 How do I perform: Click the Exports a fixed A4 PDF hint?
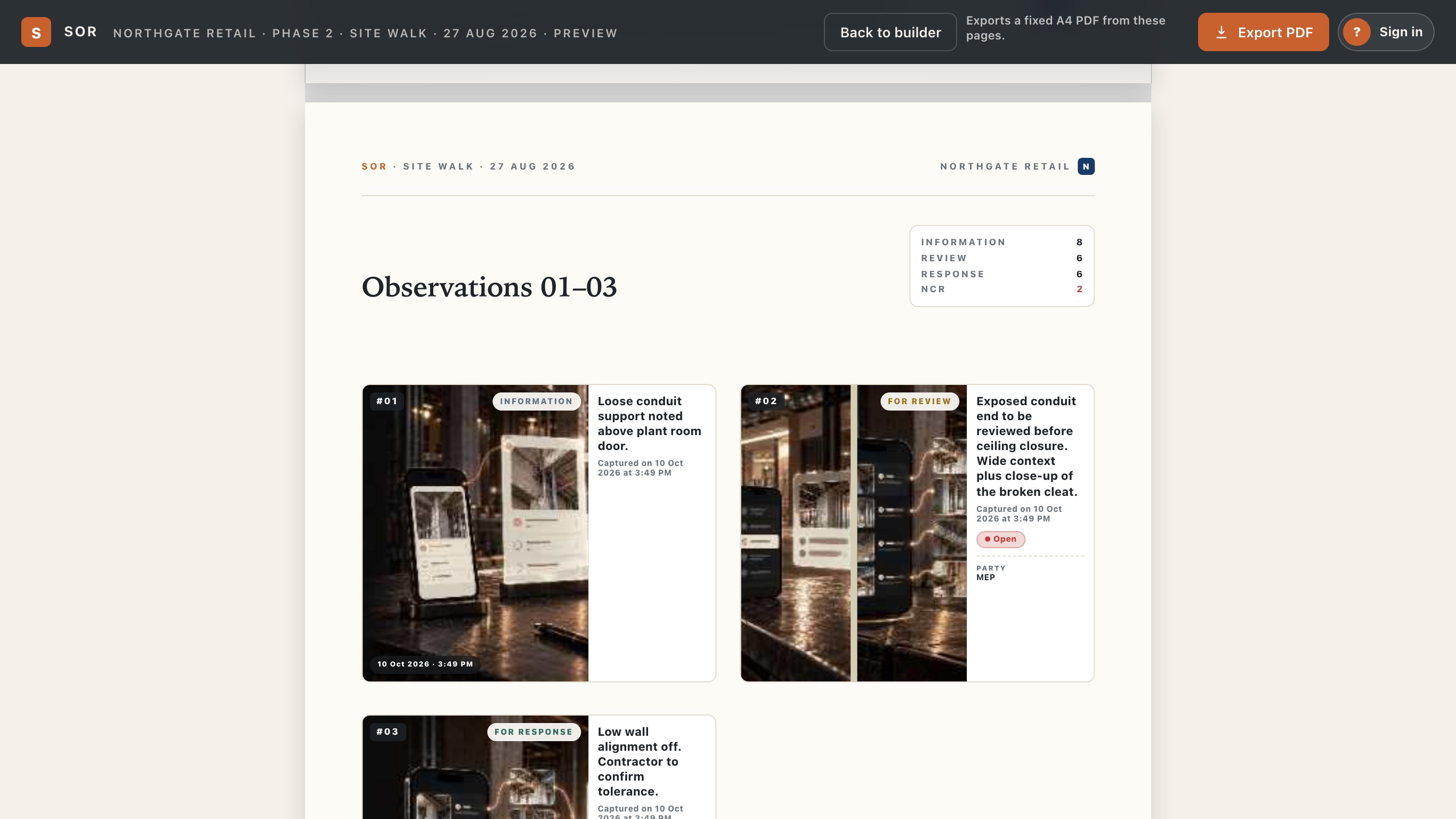(x=1065, y=28)
